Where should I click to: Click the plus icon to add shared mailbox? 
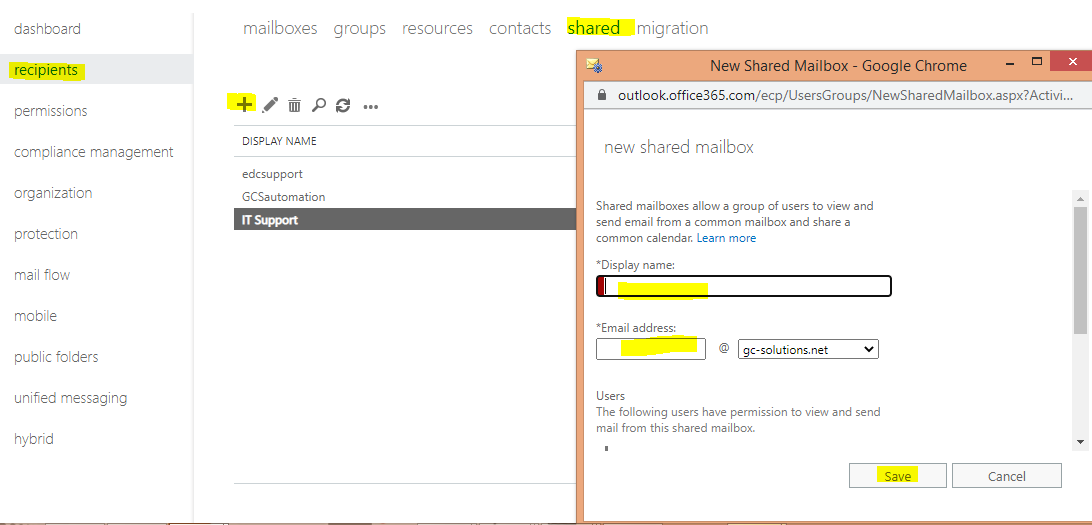point(244,104)
